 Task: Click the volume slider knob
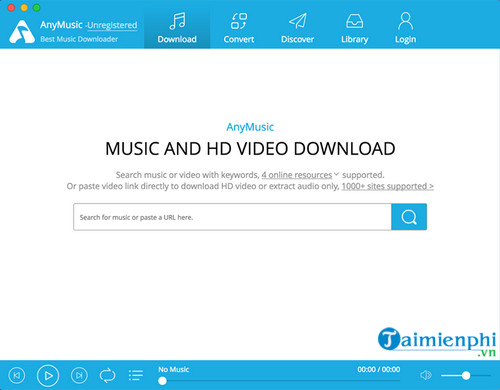(x=466, y=376)
